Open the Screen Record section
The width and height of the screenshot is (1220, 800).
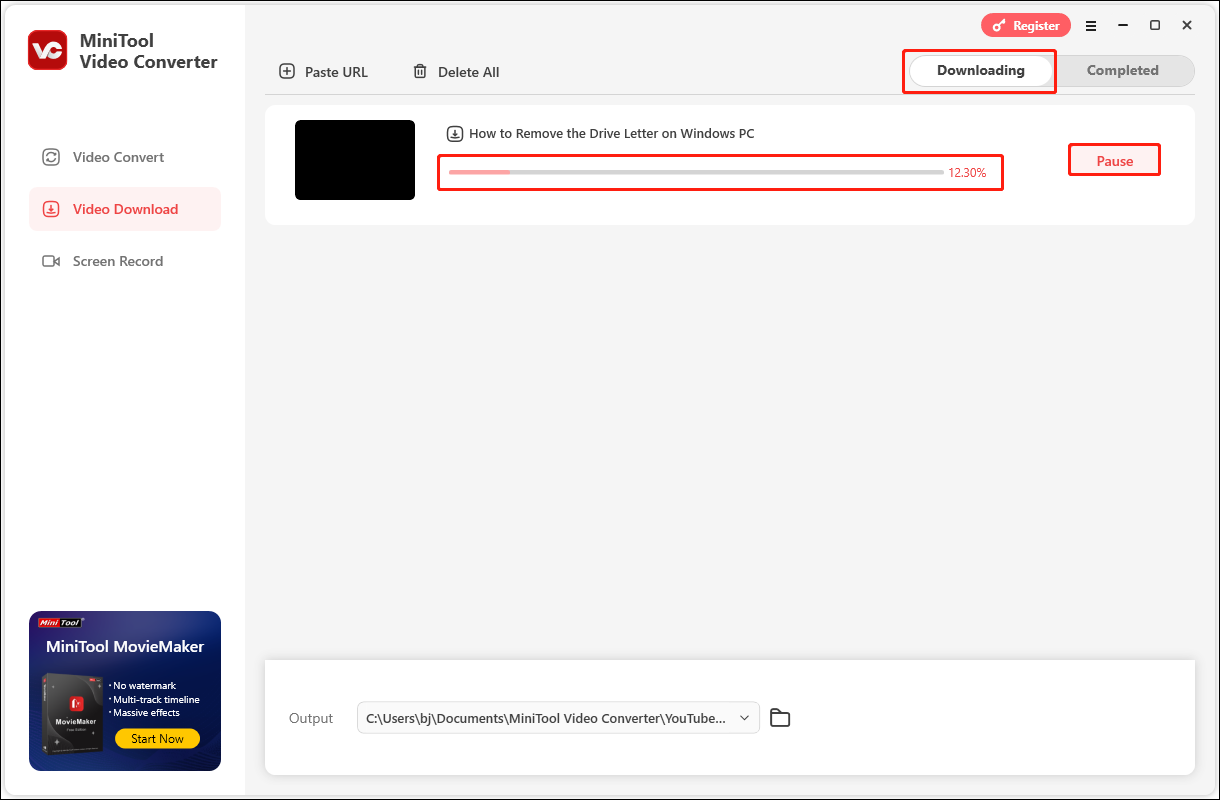point(125,261)
